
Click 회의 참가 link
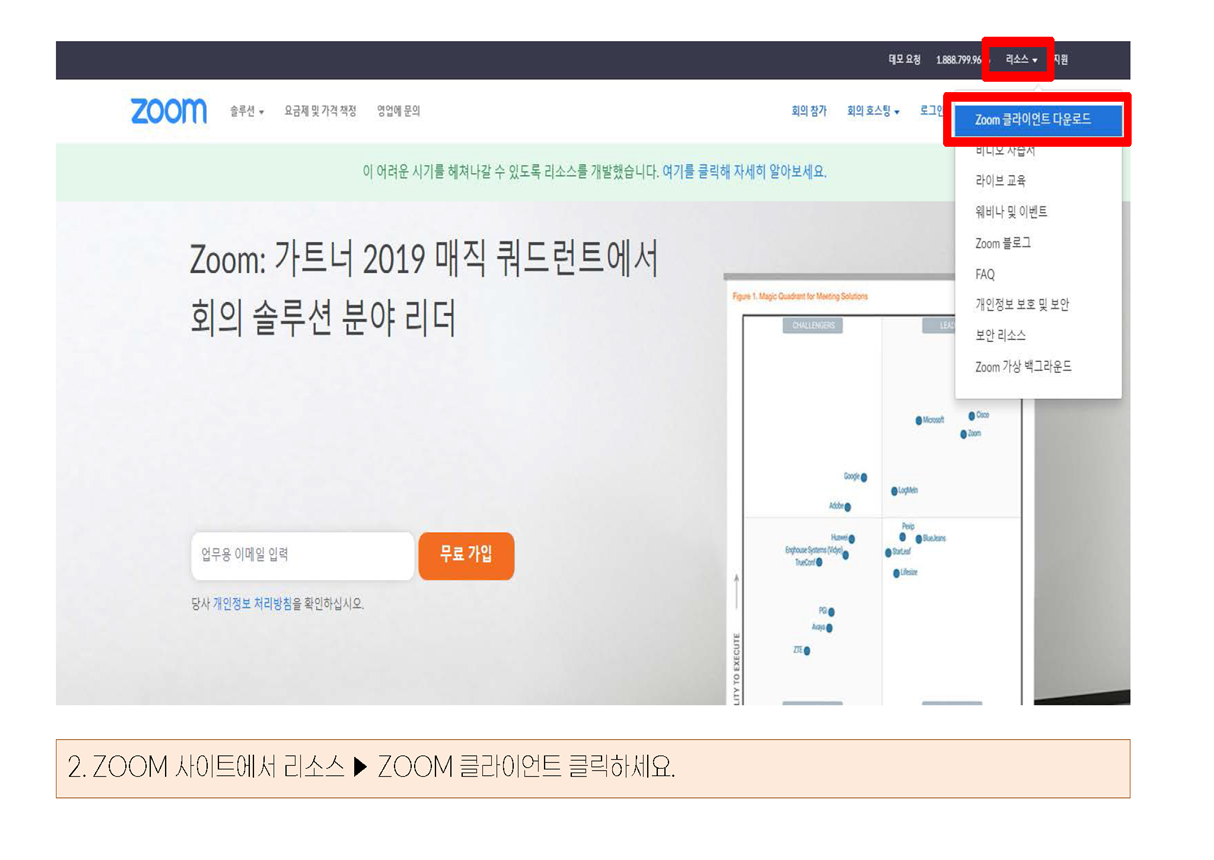(x=808, y=112)
